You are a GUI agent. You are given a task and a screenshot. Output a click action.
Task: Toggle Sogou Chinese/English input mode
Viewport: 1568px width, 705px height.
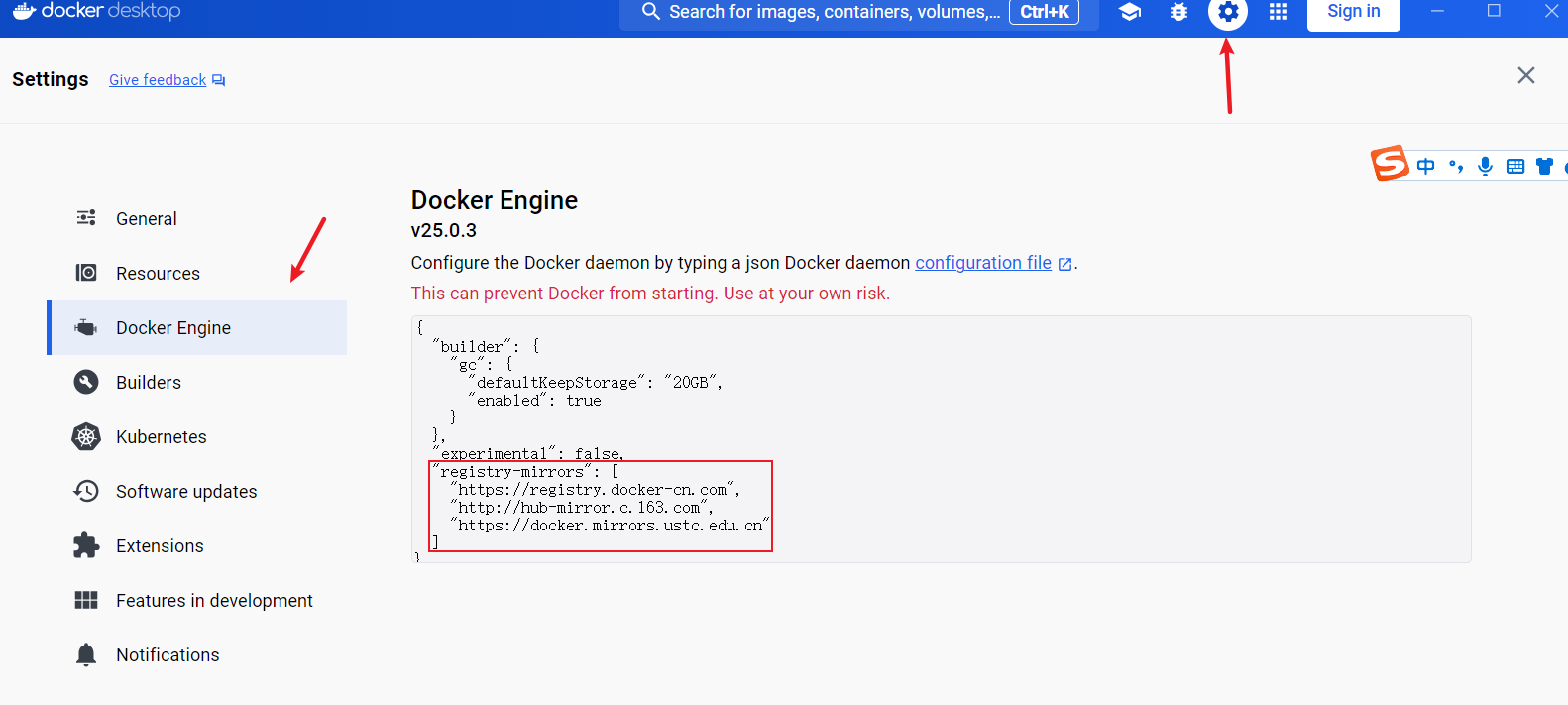(1425, 166)
